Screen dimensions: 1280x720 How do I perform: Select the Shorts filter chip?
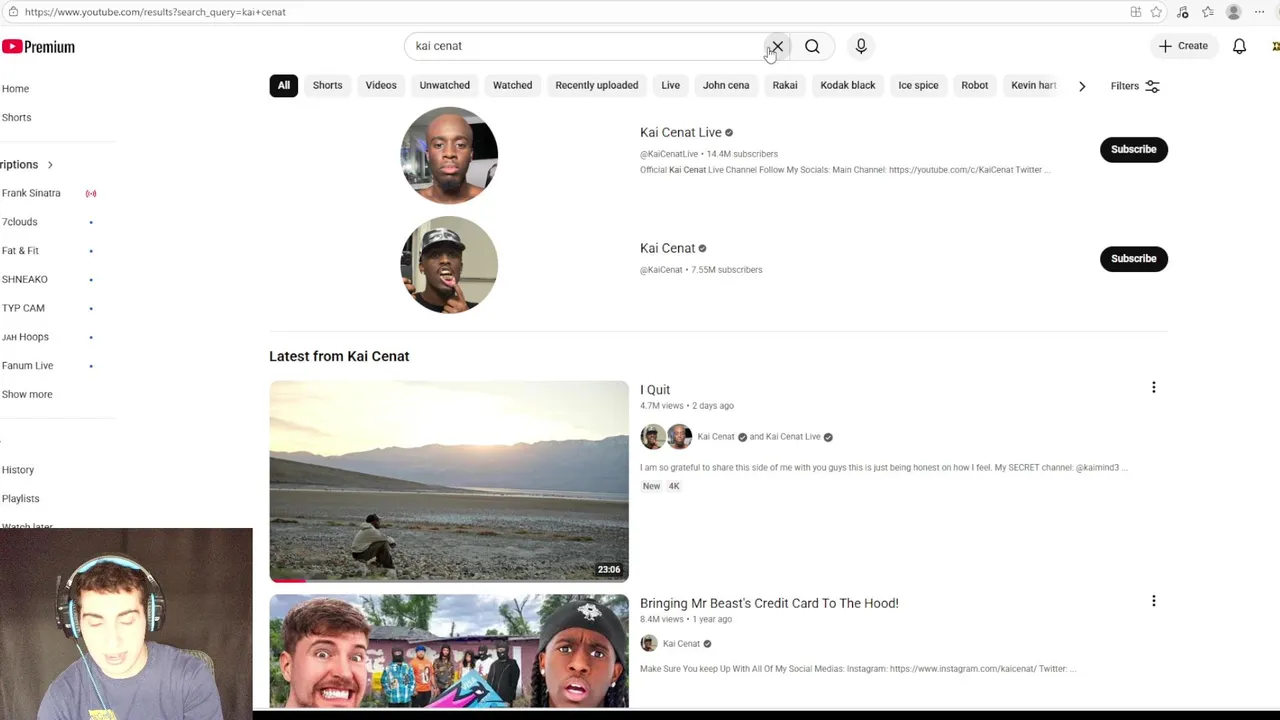click(327, 85)
